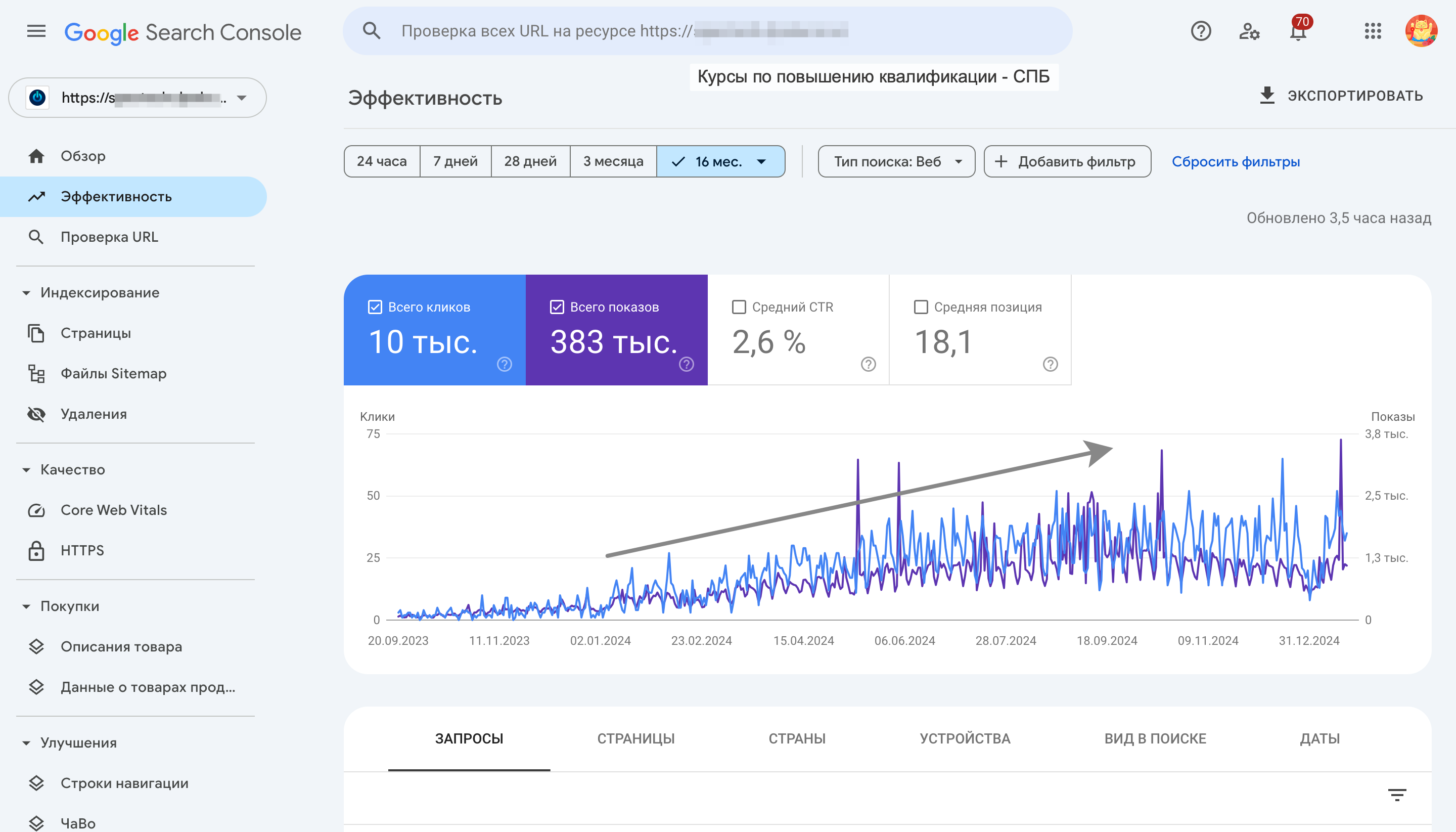Click the Добавить фильтр button
Image resolution: width=1456 pixels, height=832 pixels.
coord(1067,162)
